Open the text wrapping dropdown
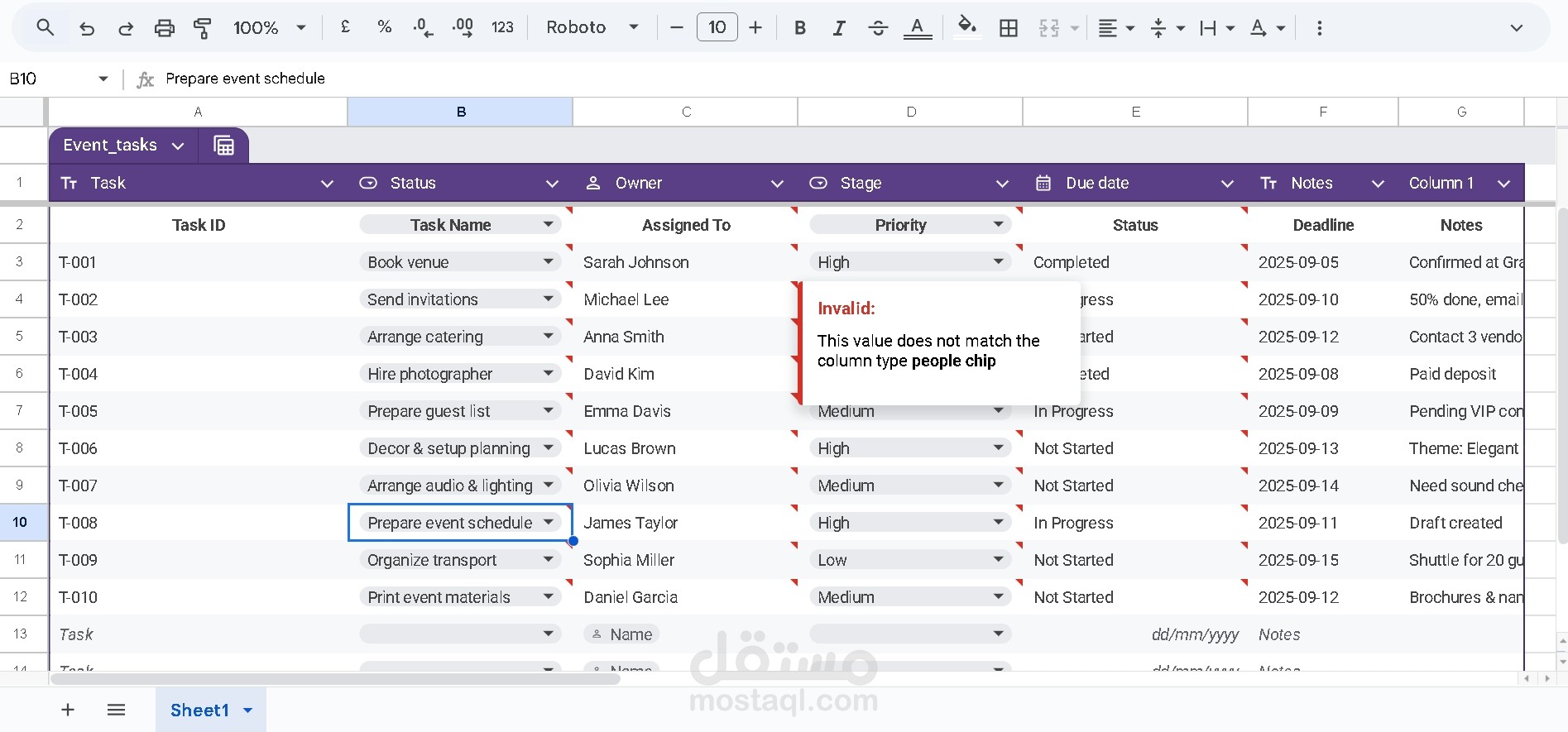Viewport: 1568px width, 732px height. tap(1216, 28)
